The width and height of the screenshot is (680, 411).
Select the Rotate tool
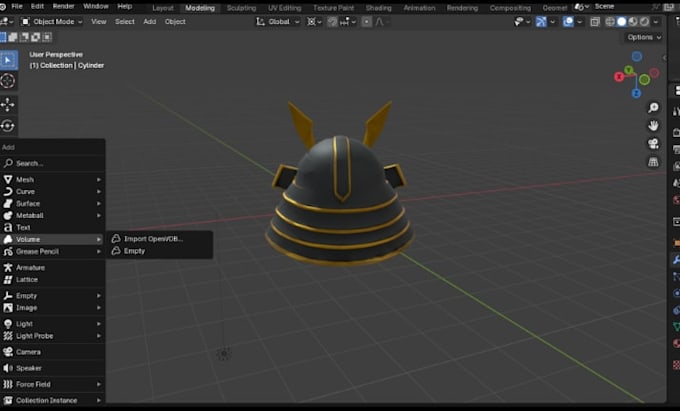7,126
